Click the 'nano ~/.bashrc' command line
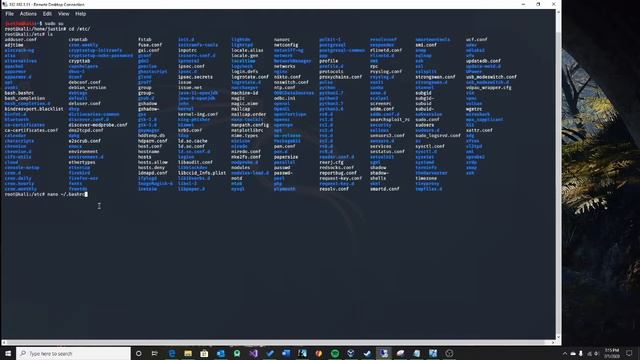 click(x=66, y=194)
